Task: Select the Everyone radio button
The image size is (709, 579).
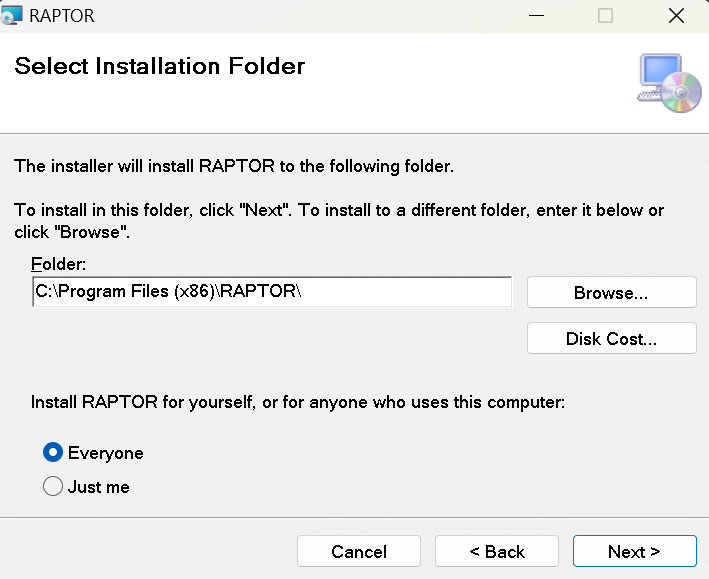Action: [x=53, y=452]
